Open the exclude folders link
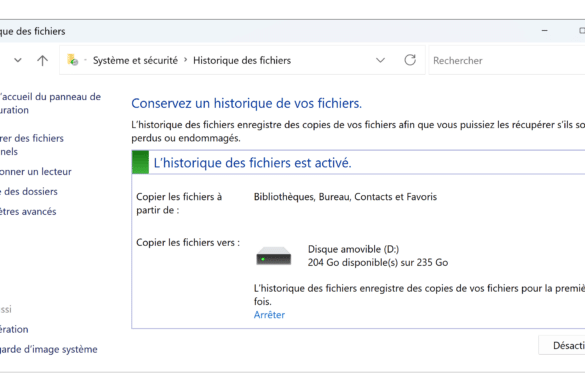 pos(29,191)
